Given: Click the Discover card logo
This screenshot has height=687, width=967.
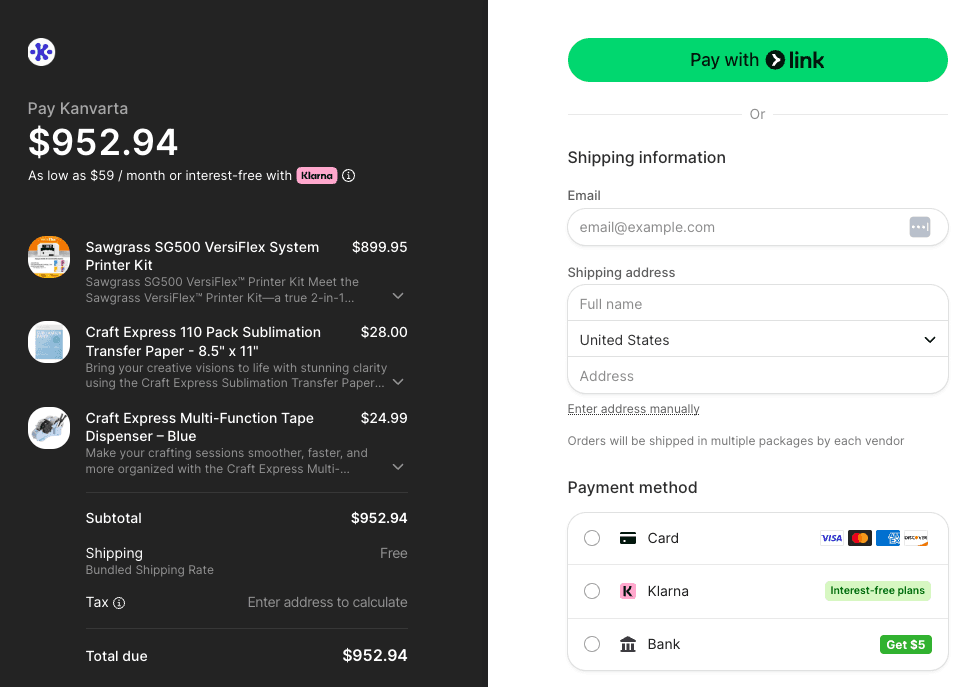Looking at the screenshot, I should pos(916,538).
